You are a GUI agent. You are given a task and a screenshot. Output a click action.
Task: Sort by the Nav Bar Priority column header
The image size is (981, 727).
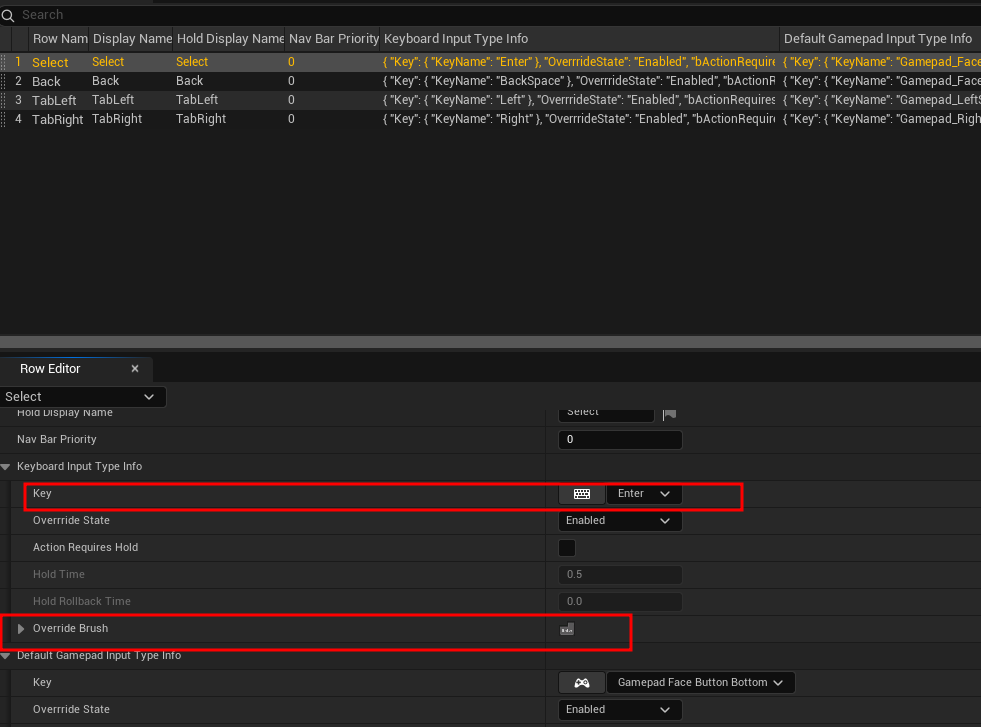pyautogui.click(x=333, y=39)
